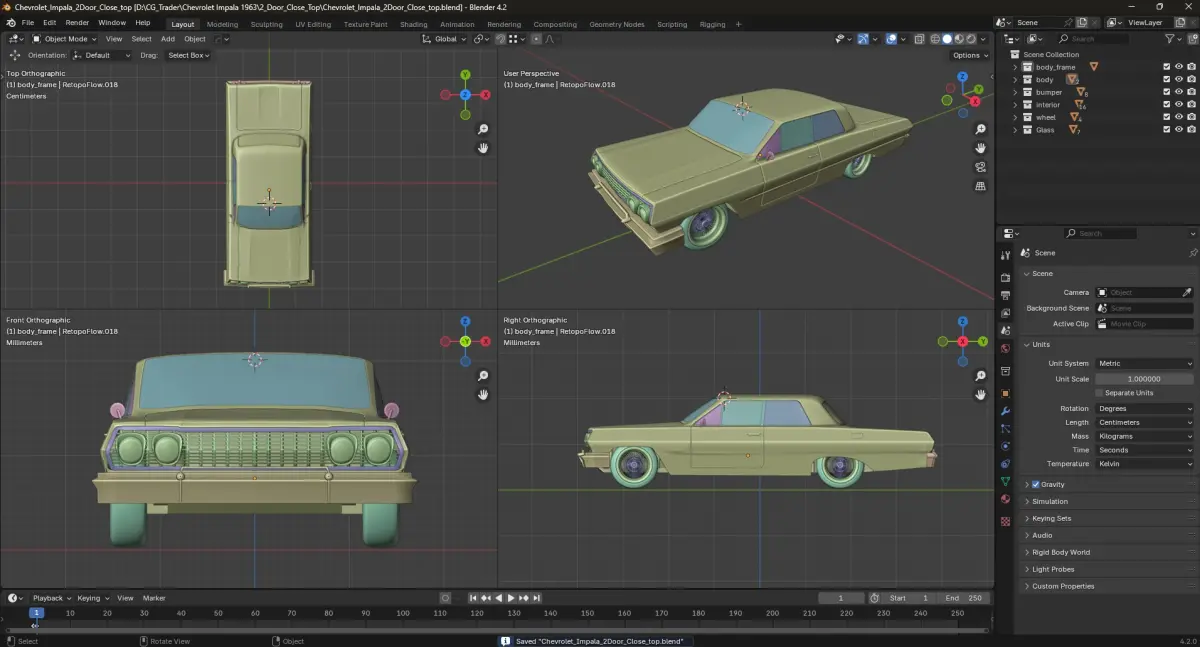Click the eyedropper next to Camera field
Viewport: 1200px width, 647px height.
[x=1187, y=292]
